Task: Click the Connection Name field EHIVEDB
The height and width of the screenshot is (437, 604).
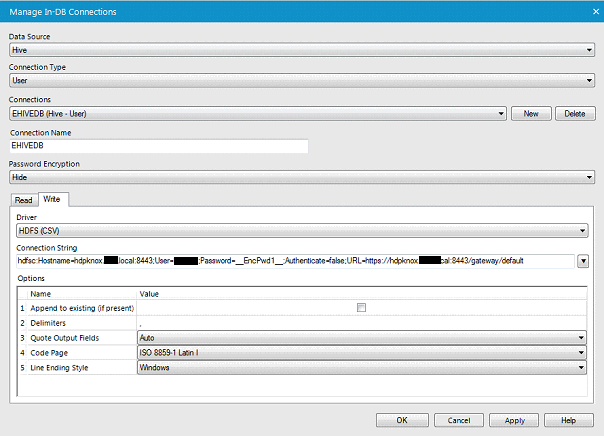Action: [159, 146]
